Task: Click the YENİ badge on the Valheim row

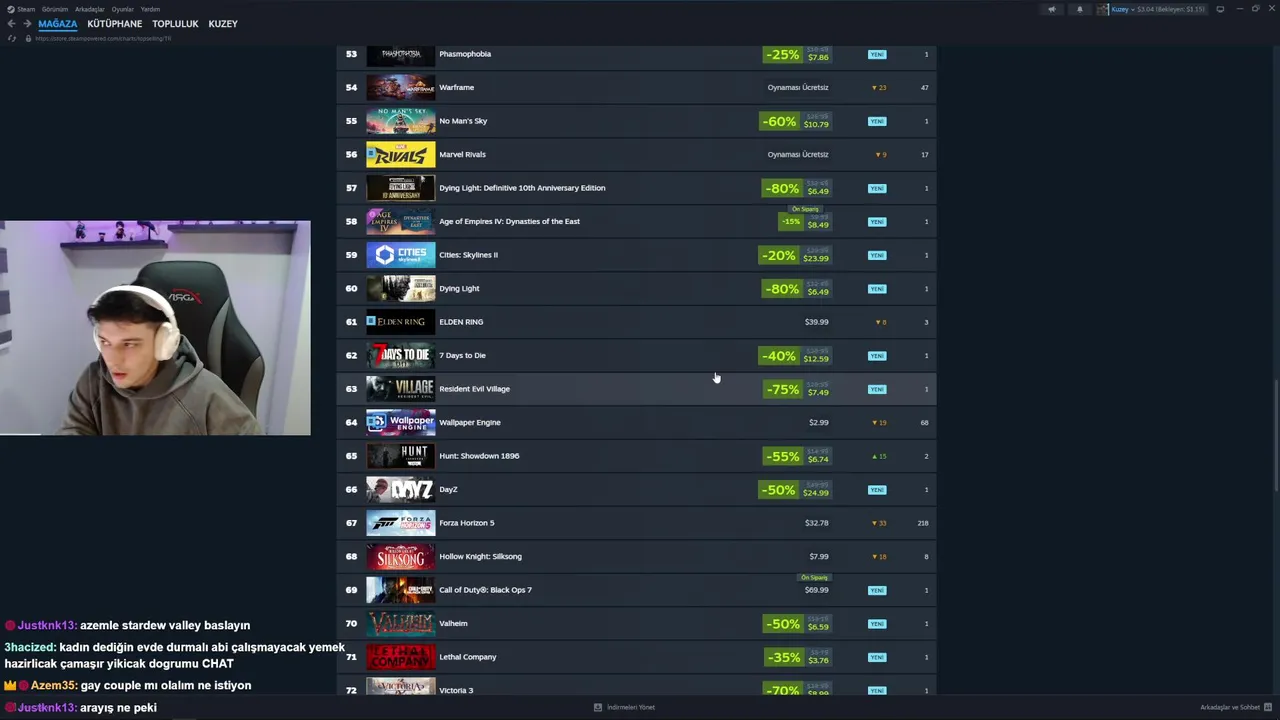Action: click(x=877, y=624)
